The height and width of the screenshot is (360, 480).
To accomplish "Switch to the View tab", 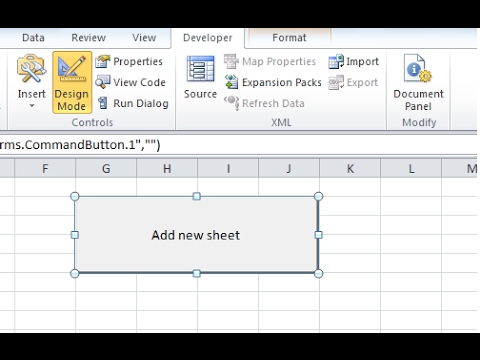I will pos(144,38).
